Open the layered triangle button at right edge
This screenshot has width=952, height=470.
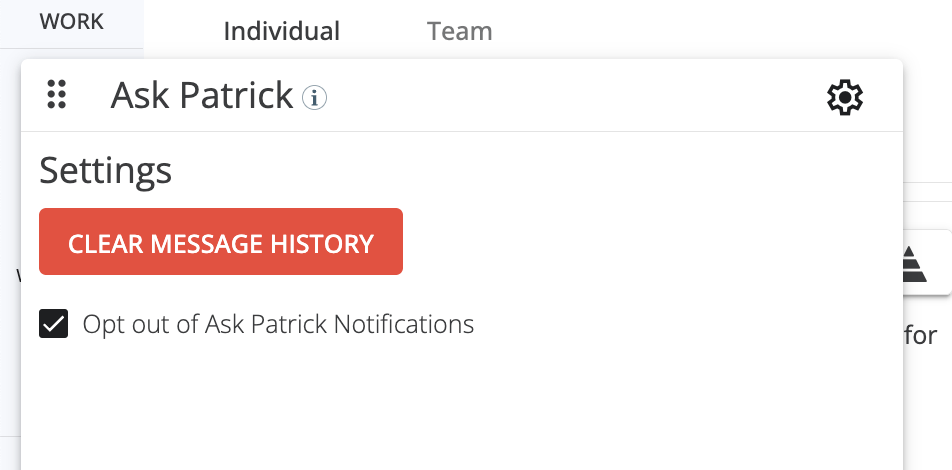[914, 264]
